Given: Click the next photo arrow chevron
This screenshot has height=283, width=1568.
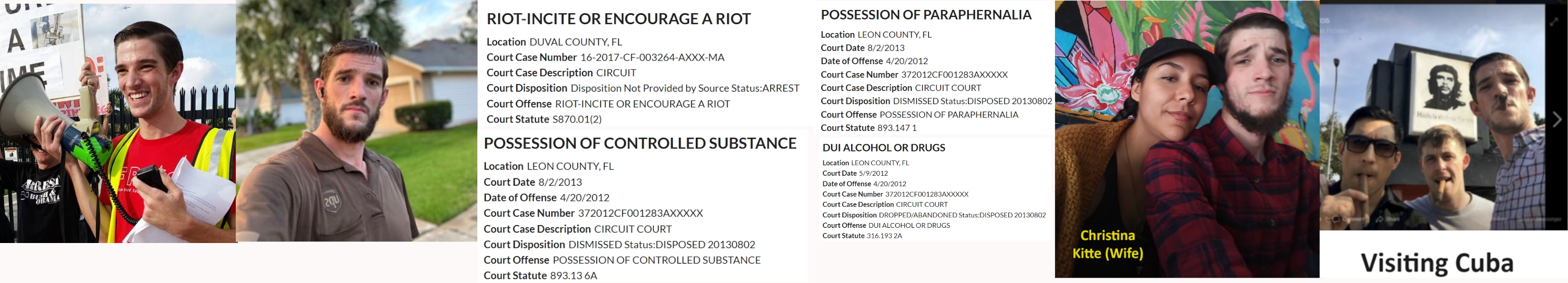Looking at the screenshot, I should pyautogui.click(x=1556, y=119).
